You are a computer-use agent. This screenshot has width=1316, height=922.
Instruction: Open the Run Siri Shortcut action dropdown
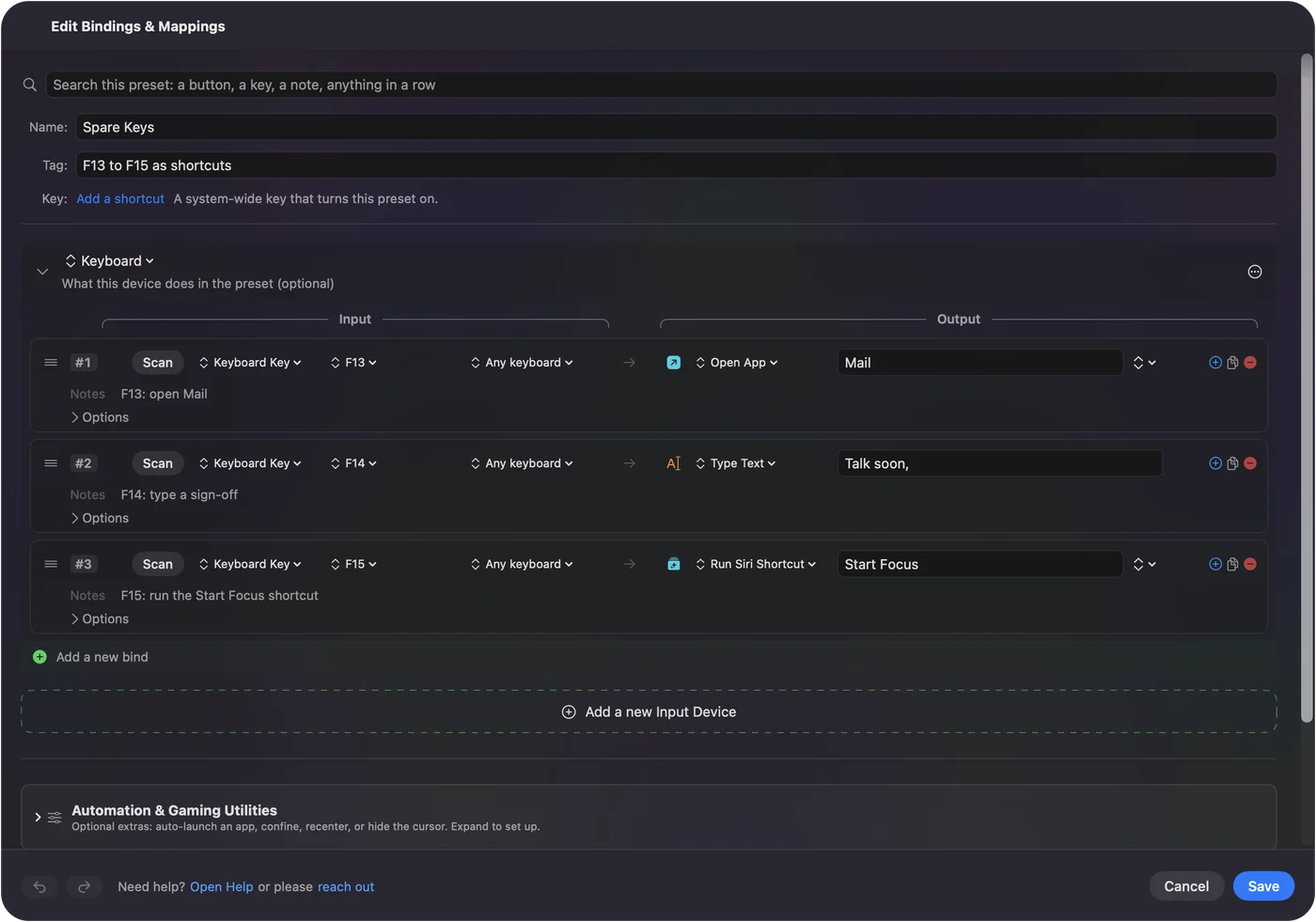[x=756, y=564]
